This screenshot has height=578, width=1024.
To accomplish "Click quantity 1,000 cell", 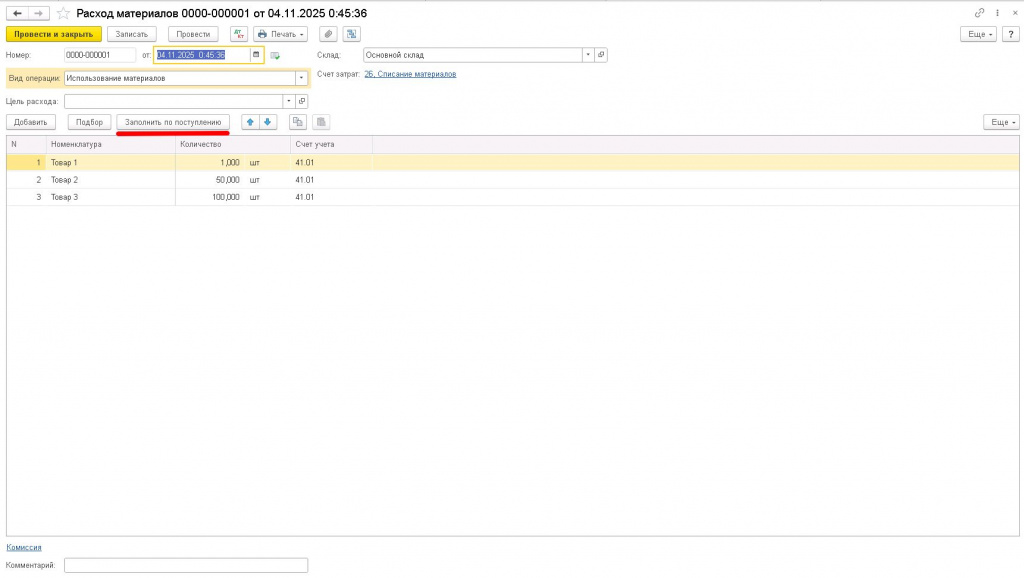I will [209, 163].
